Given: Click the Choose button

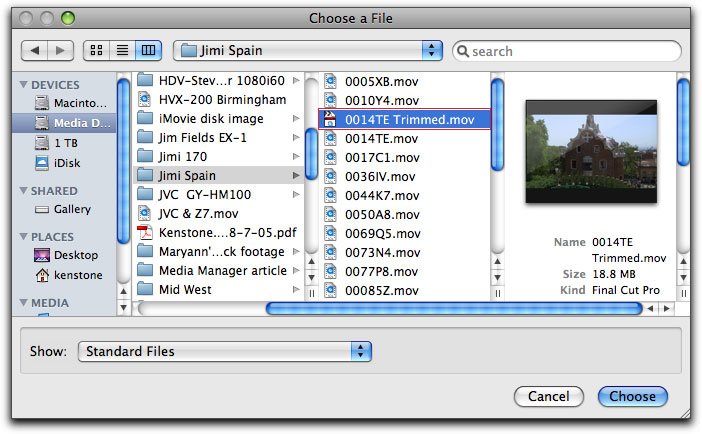Looking at the screenshot, I should (x=632, y=396).
